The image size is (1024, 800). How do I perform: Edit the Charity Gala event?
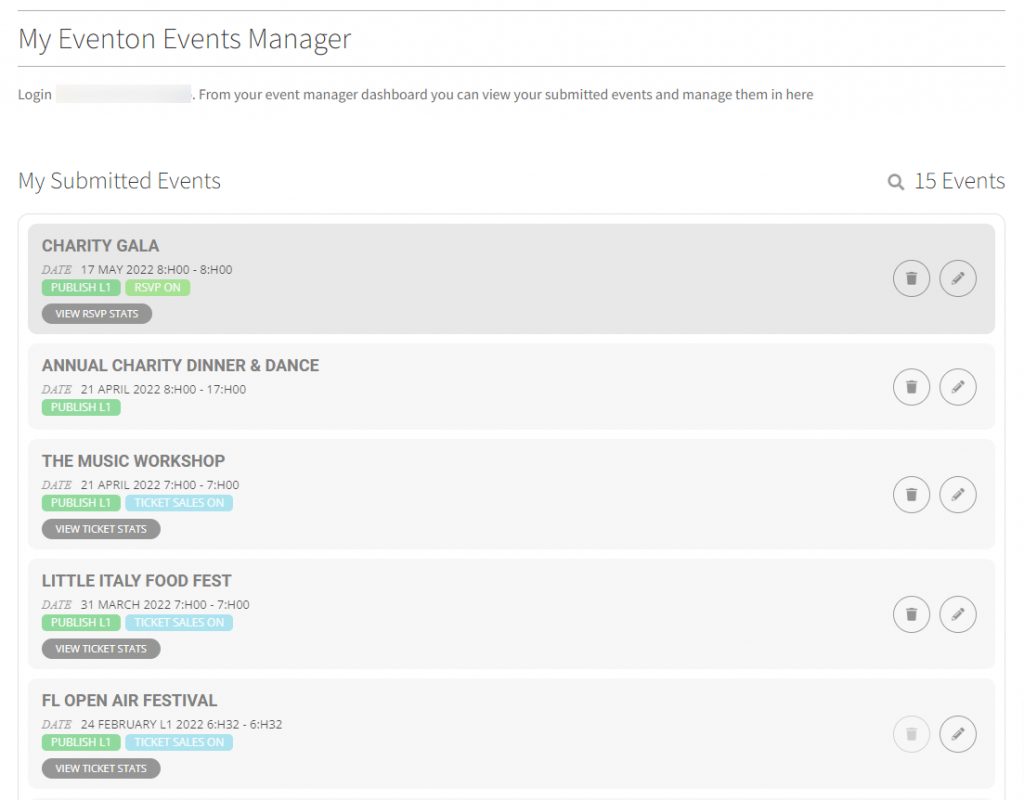coord(958,279)
